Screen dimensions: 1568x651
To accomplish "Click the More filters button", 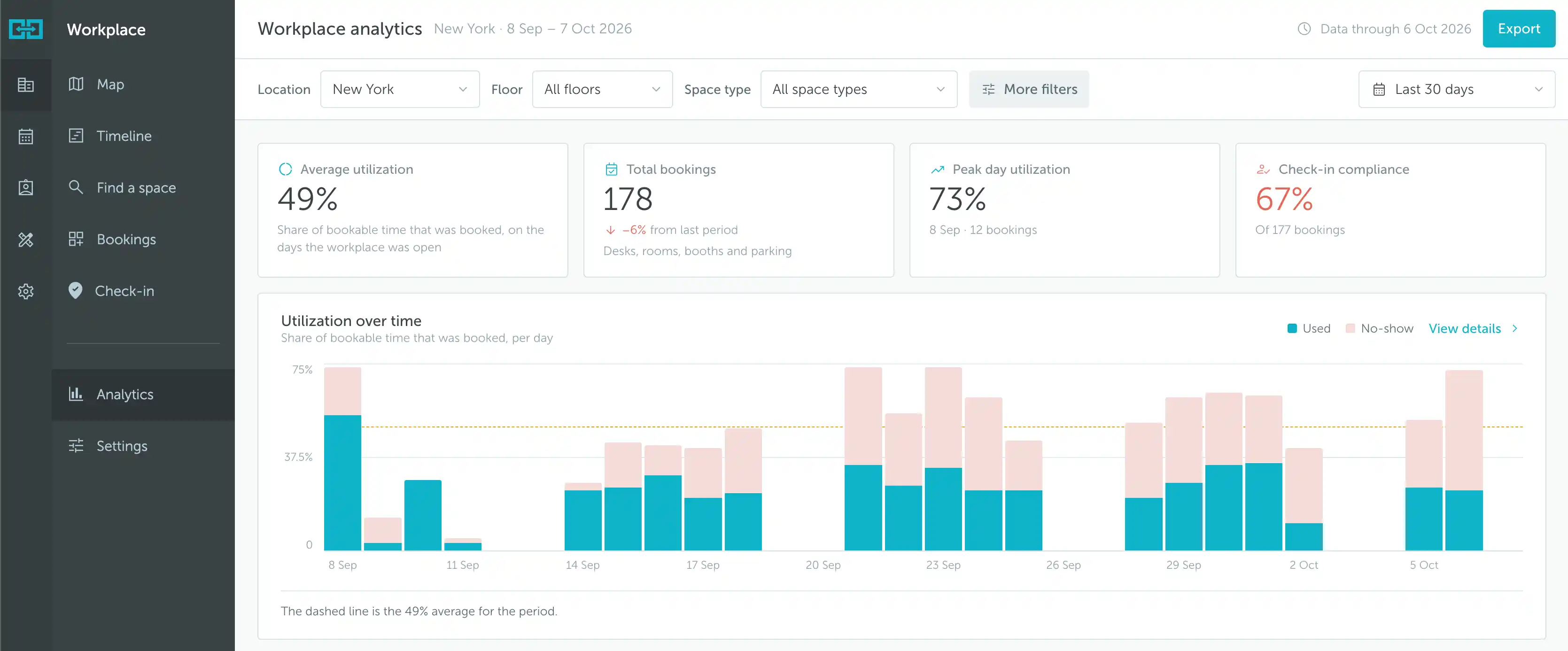I will (x=1029, y=89).
